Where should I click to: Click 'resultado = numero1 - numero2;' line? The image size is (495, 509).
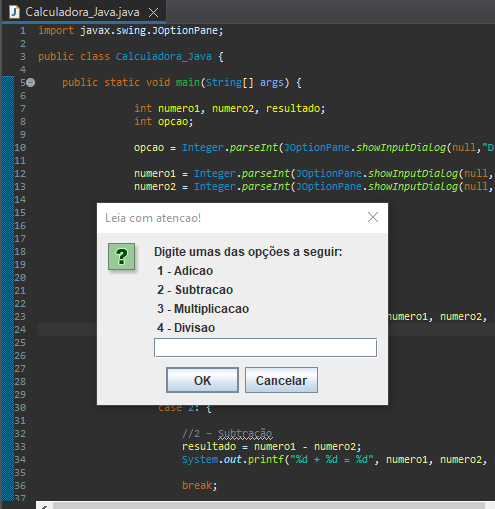coord(271,446)
